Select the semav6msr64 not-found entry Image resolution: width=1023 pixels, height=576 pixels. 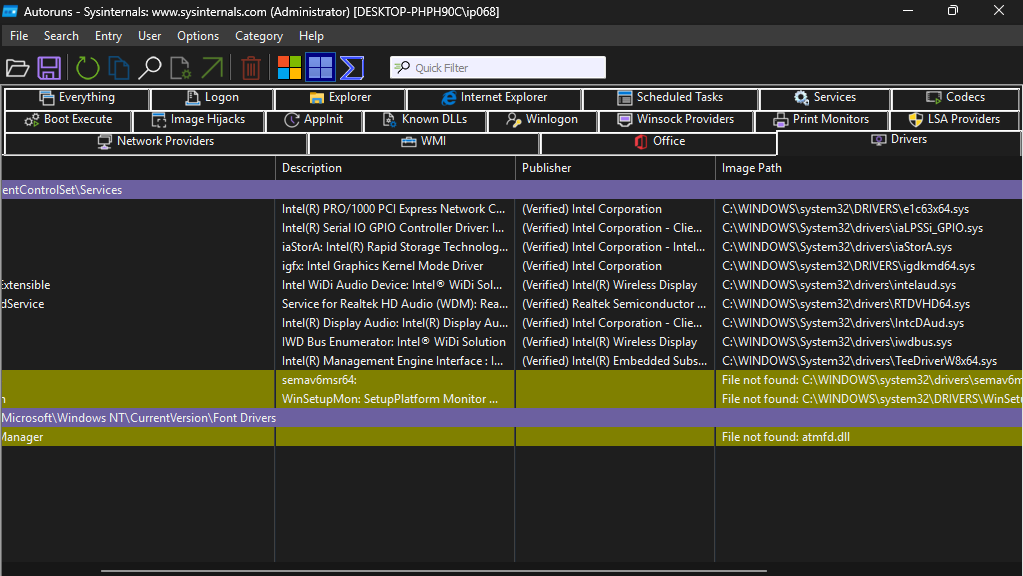pos(512,380)
